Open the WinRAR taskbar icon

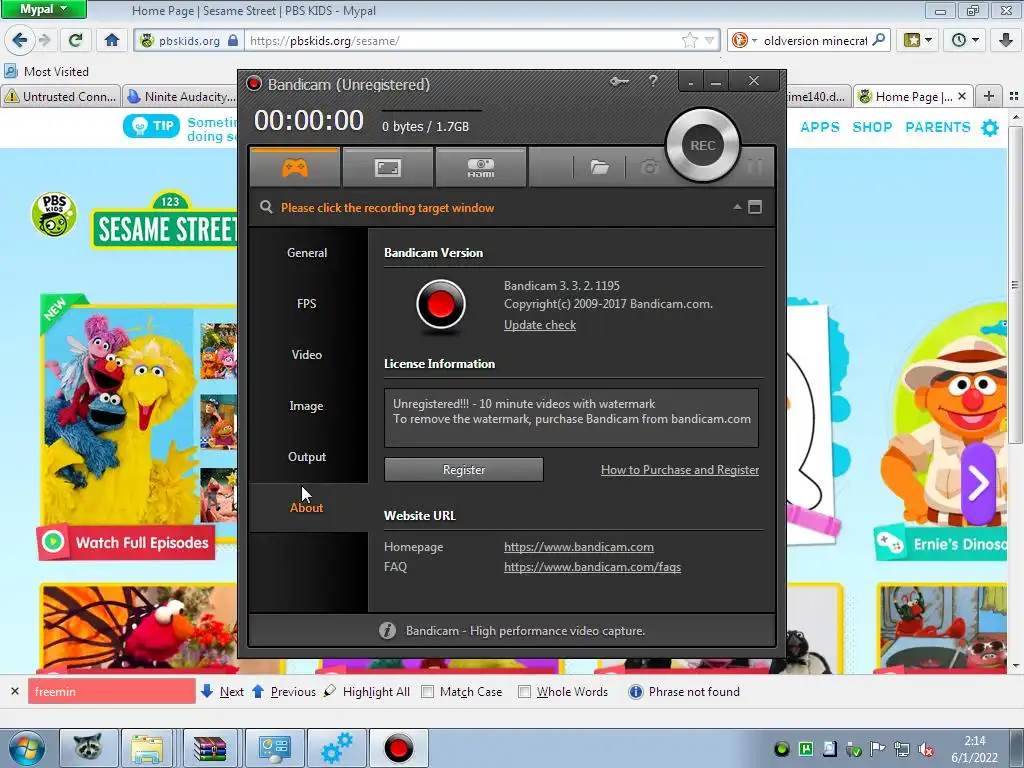coord(210,748)
